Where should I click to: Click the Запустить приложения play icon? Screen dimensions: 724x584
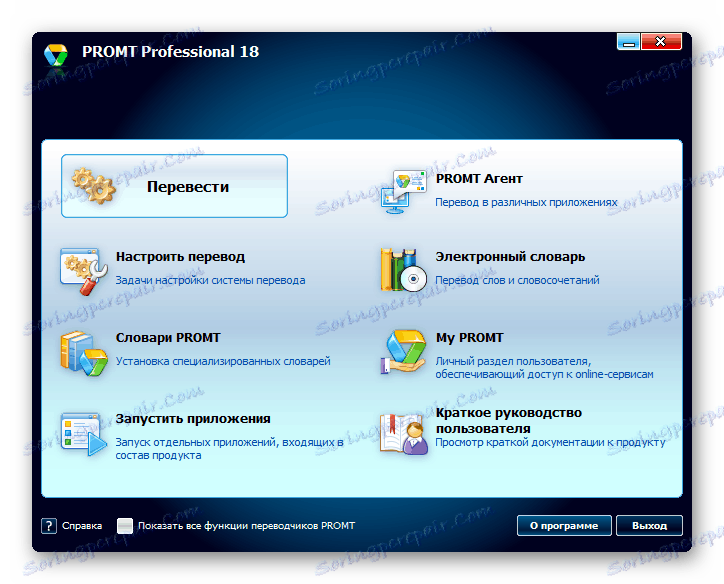click(x=84, y=434)
